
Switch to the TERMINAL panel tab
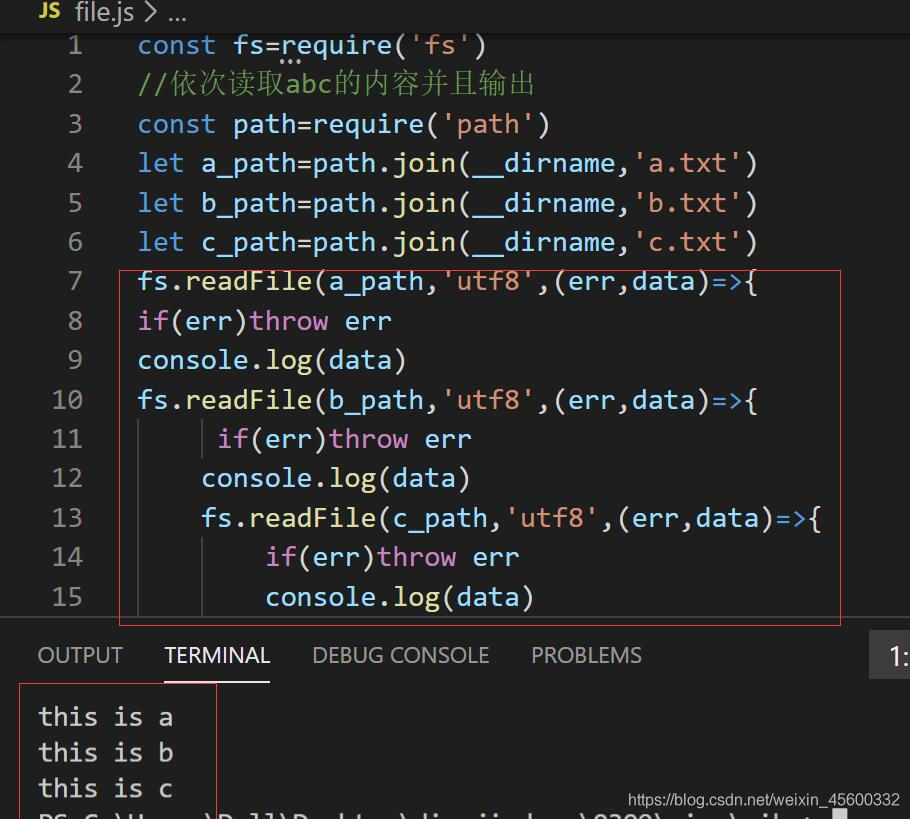tap(217, 655)
